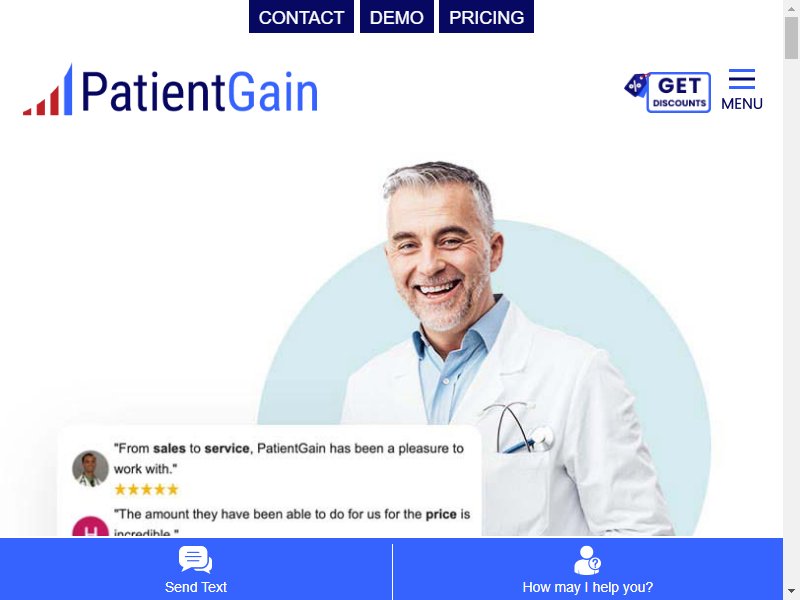Click the scrollbar down arrow
The image size is (800, 600).
[x=791, y=592]
